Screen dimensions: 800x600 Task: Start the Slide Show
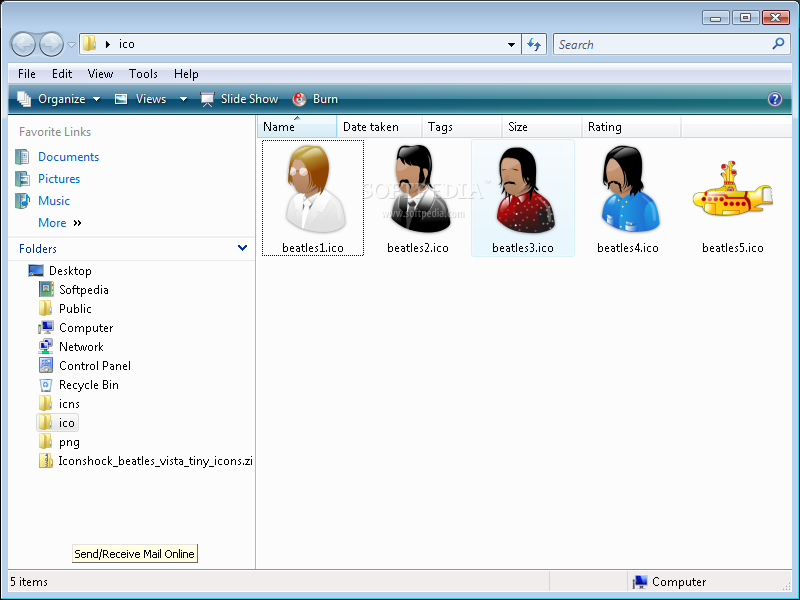(239, 99)
